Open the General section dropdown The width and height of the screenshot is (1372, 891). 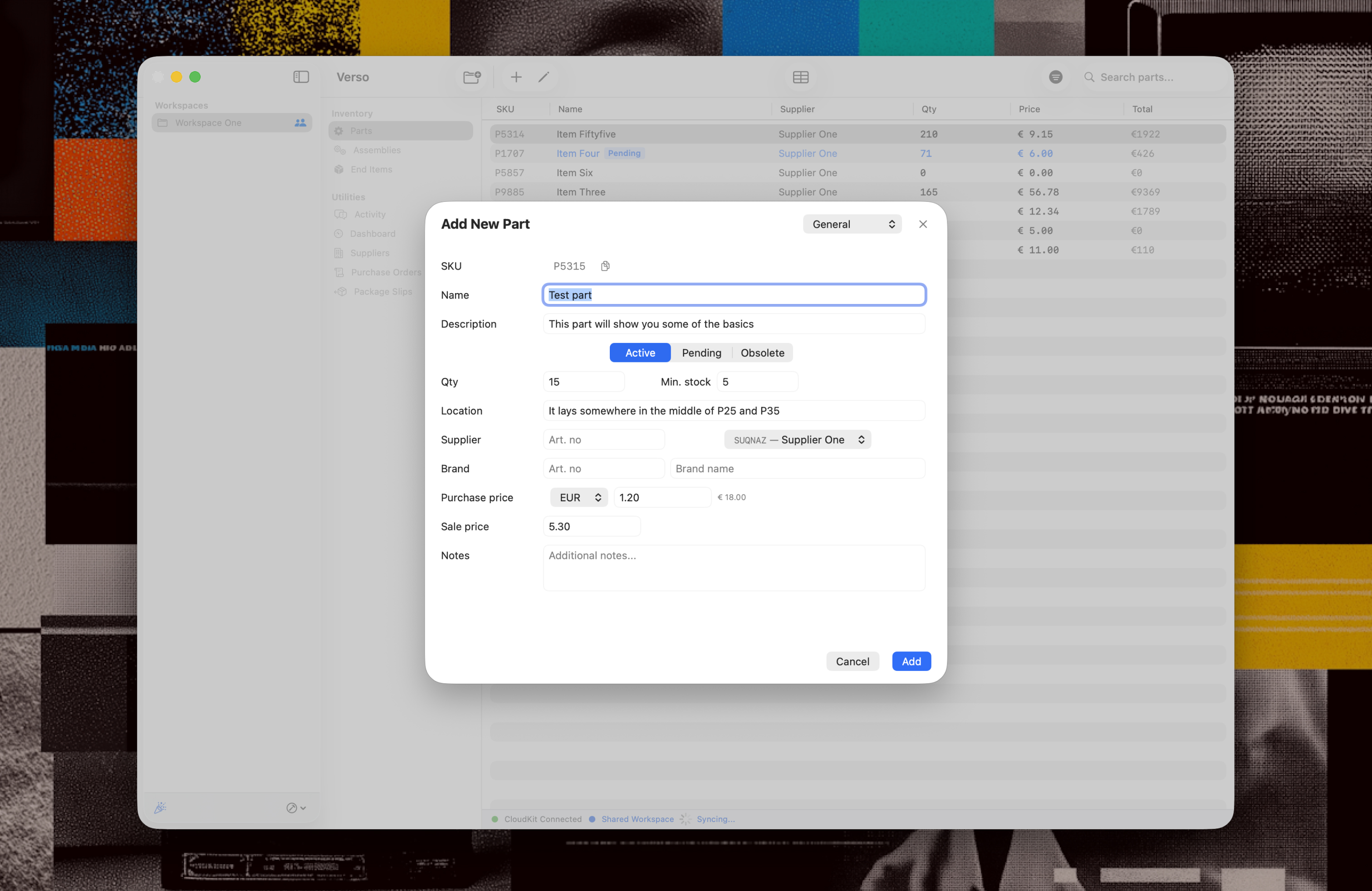[x=852, y=224]
